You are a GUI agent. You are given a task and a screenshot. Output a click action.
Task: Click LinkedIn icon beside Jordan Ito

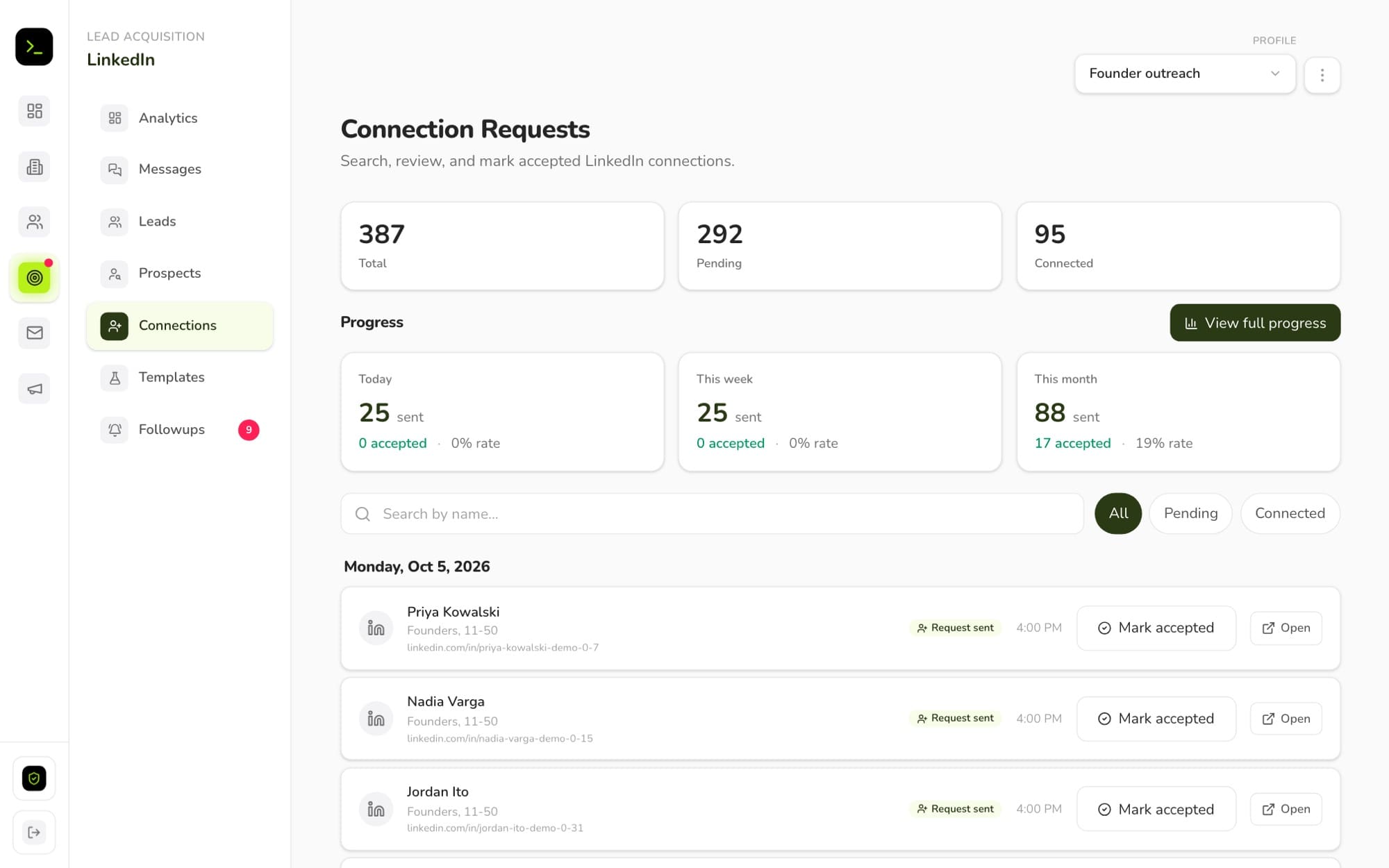point(376,809)
